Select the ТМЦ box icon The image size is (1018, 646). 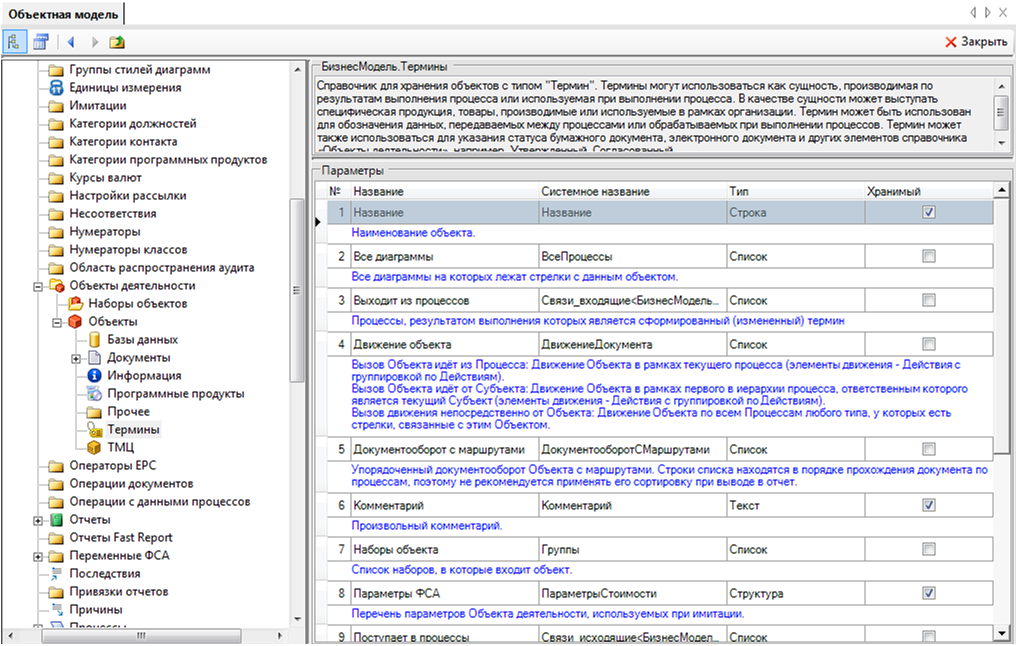tap(96, 448)
